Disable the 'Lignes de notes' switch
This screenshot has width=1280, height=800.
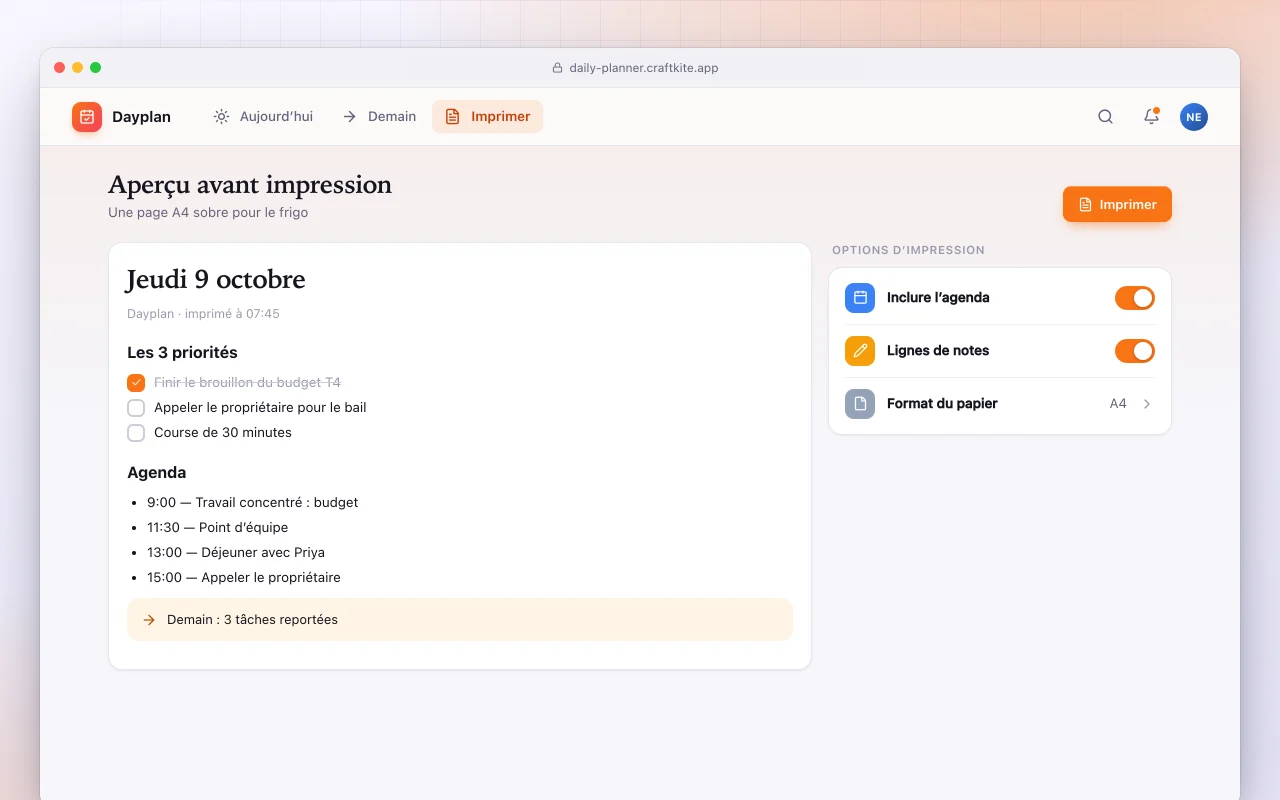1135,351
